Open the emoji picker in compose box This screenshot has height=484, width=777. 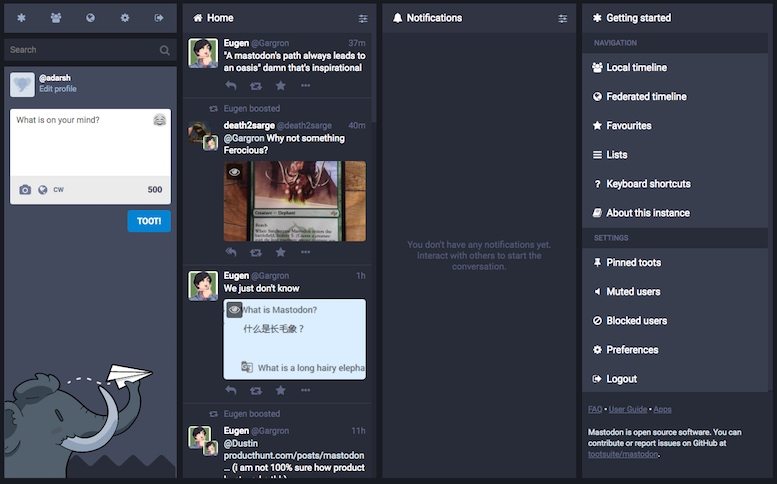coord(159,120)
